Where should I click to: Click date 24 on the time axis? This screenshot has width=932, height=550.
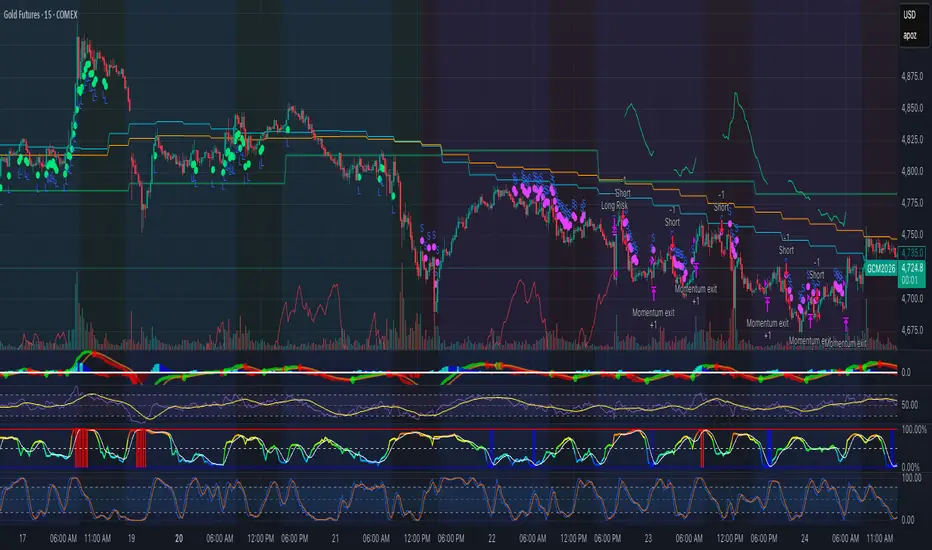click(x=804, y=538)
